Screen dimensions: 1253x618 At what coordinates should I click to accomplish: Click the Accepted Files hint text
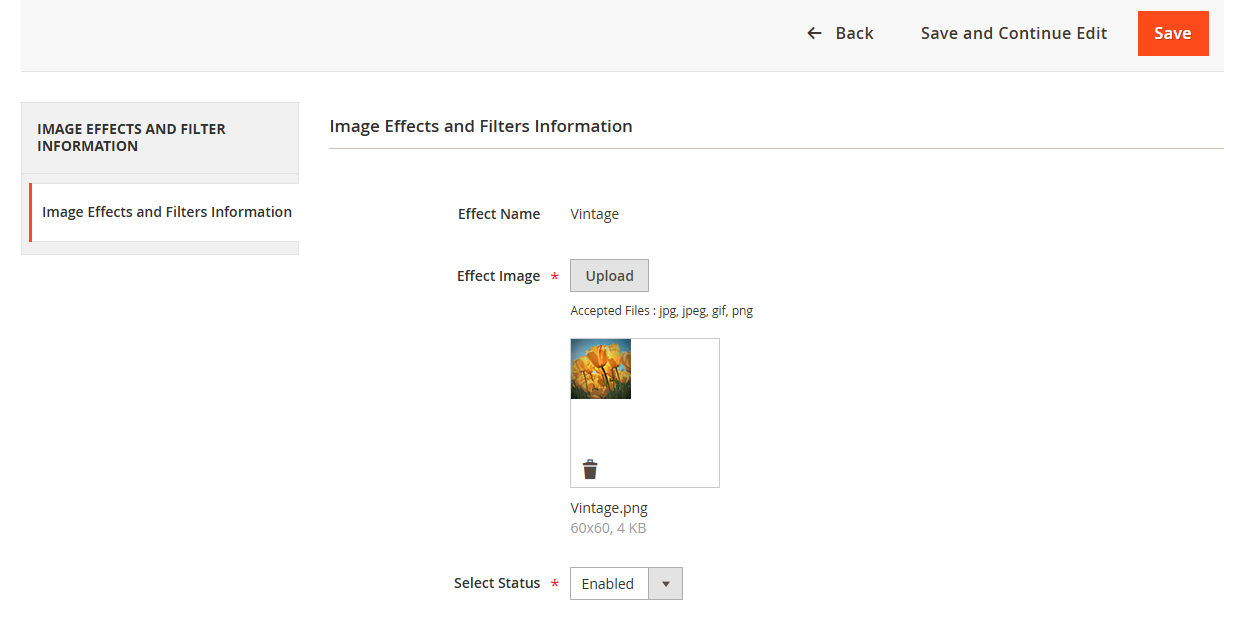pos(661,311)
